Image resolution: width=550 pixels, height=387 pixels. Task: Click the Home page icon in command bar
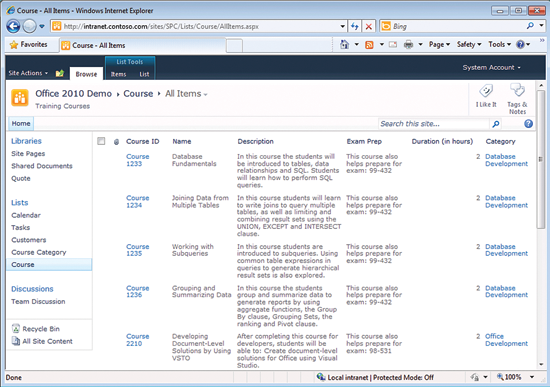(344, 44)
